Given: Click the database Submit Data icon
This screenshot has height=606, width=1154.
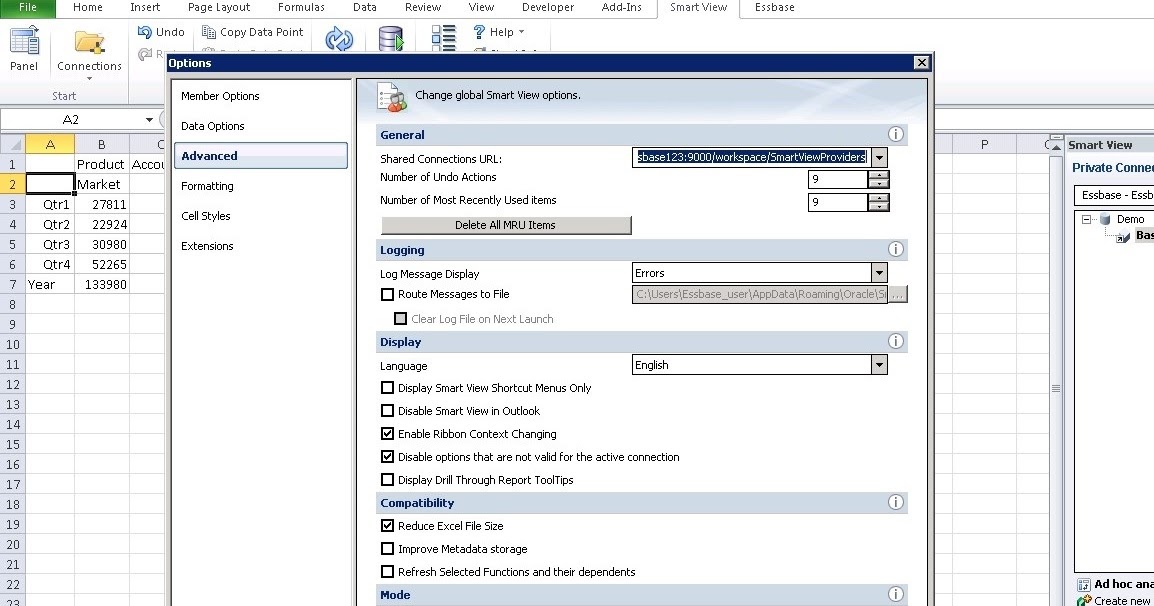Looking at the screenshot, I should [x=392, y=37].
